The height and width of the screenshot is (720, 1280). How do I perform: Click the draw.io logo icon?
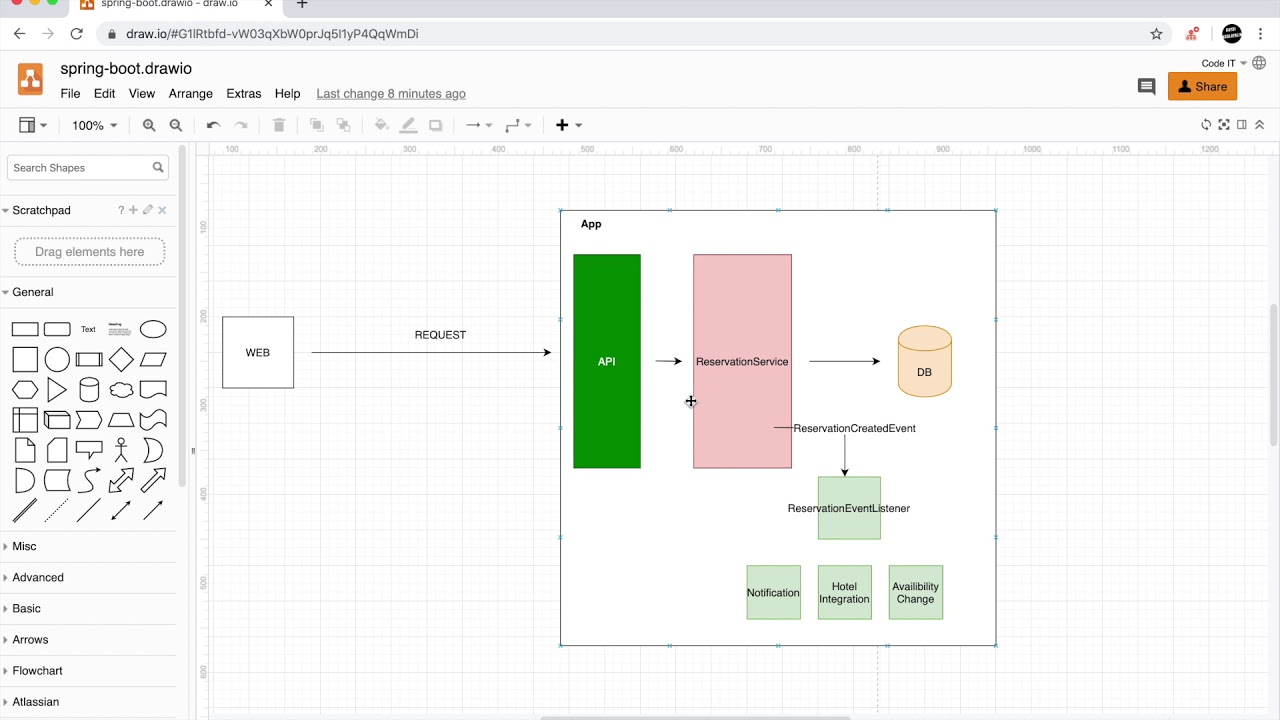pyautogui.click(x=31, y=79)
